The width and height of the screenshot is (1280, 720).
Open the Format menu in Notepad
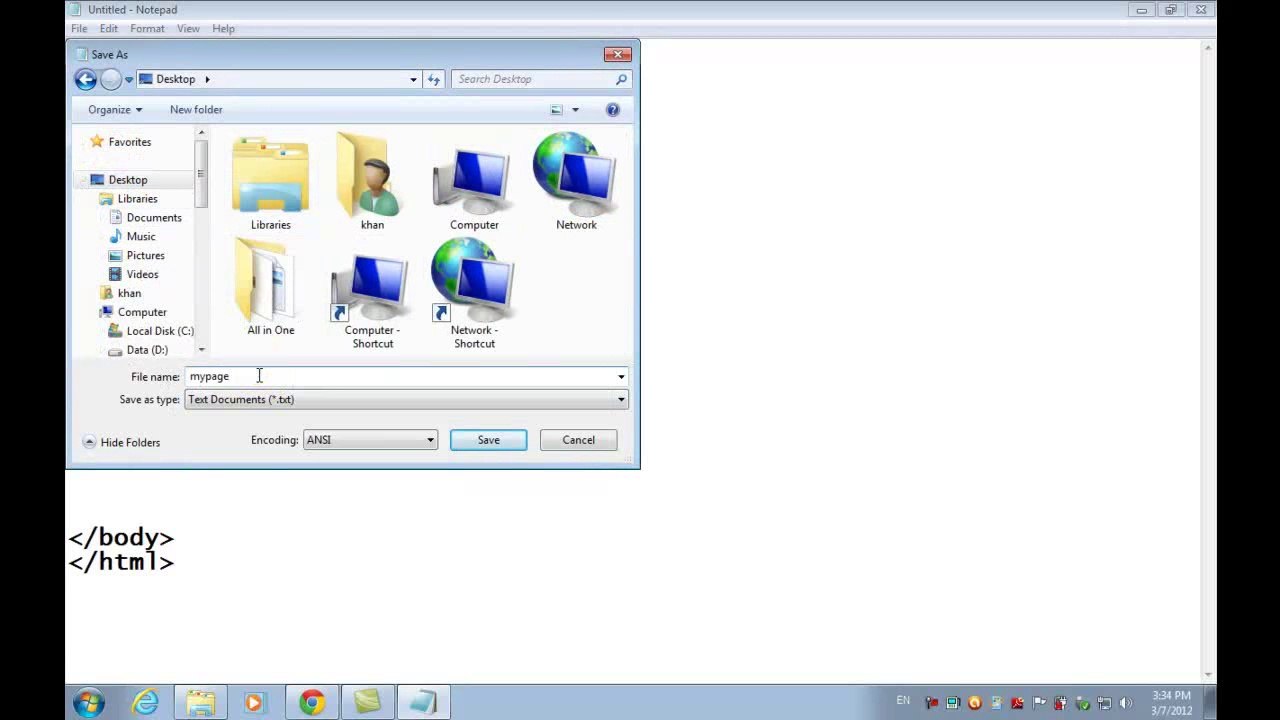(147, 29)
